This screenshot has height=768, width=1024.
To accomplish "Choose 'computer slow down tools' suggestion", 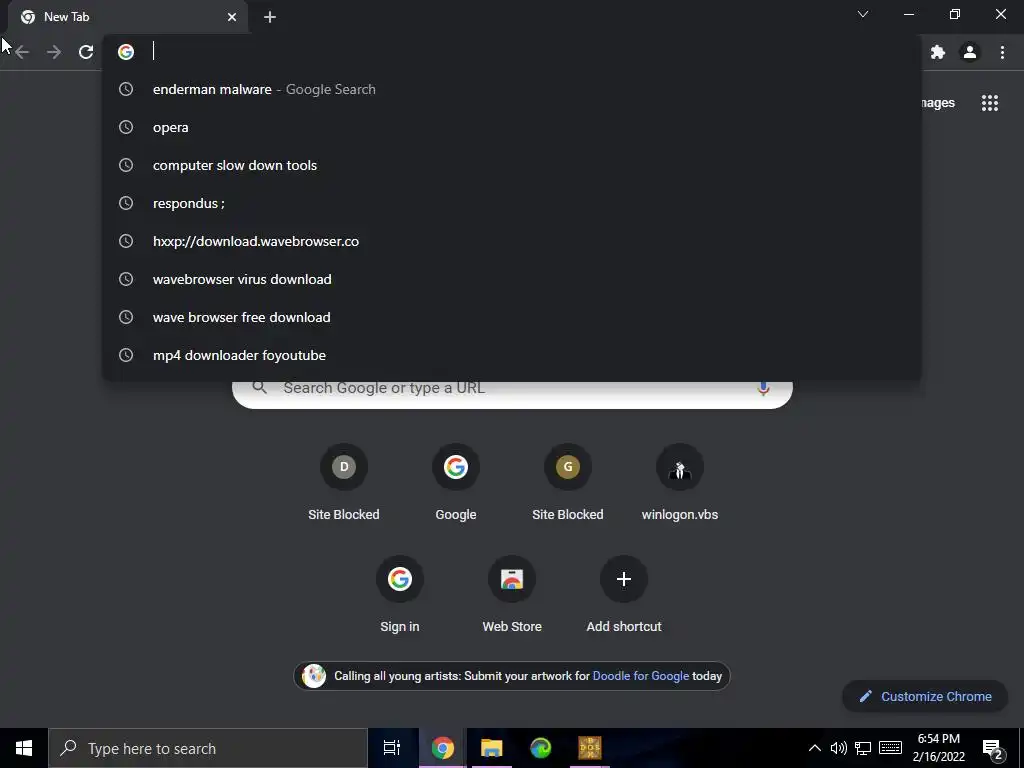I will click(x=512, y=165).
